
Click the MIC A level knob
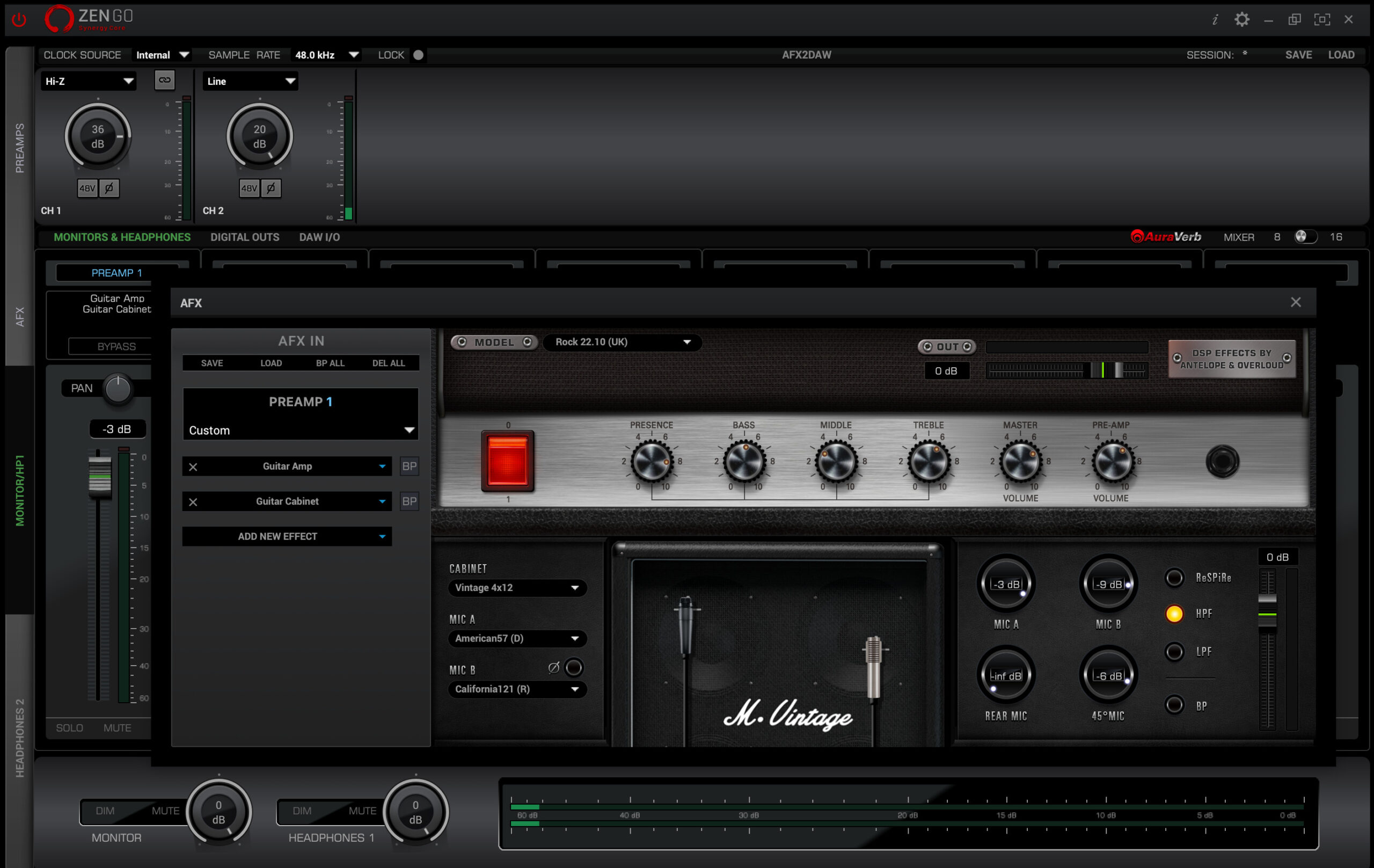[1006, 584]
